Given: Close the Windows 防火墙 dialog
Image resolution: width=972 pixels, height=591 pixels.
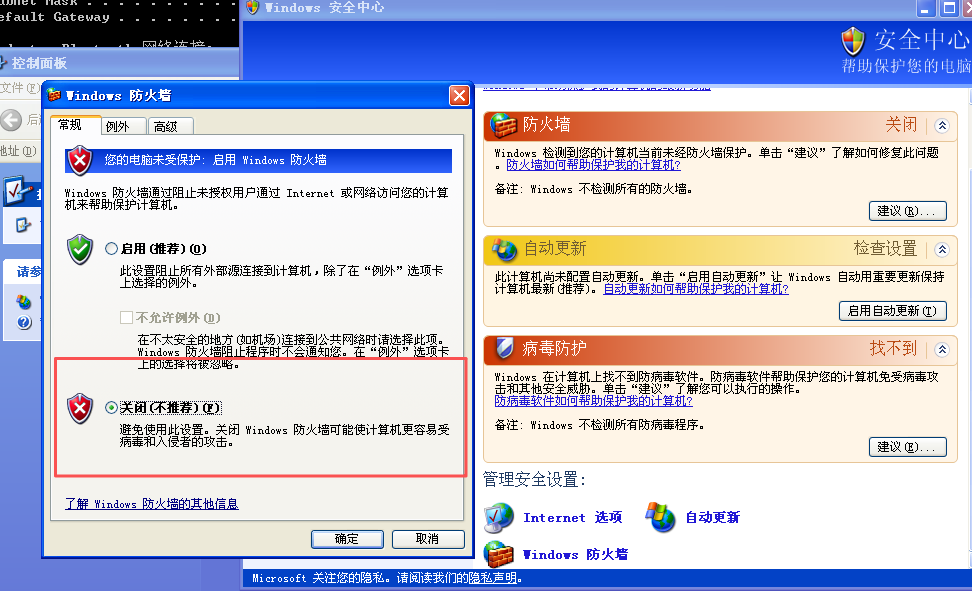Looking at the screenshot, I should point(459,96).
